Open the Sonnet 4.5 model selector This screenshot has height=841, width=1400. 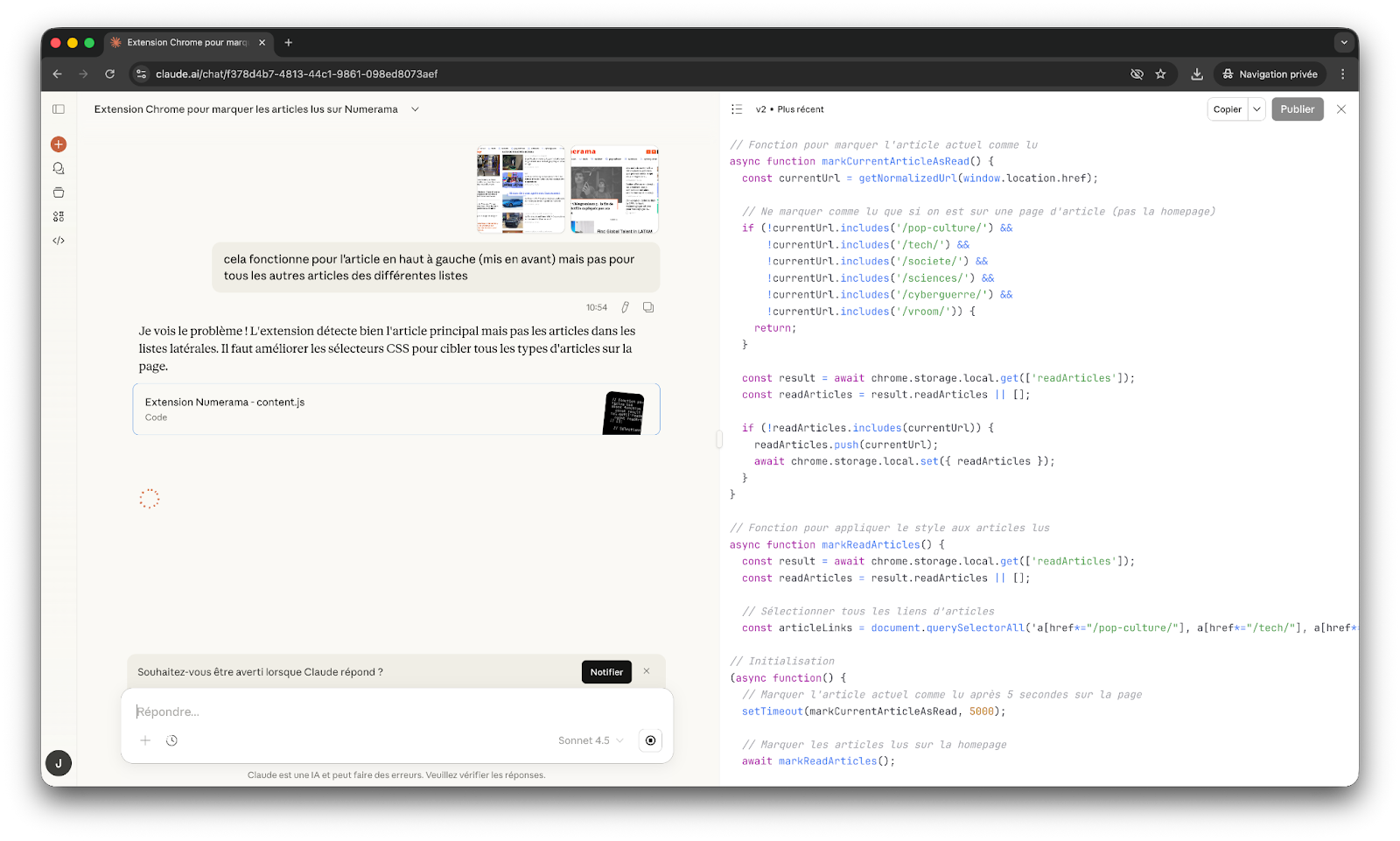click(x=591, y=740)
